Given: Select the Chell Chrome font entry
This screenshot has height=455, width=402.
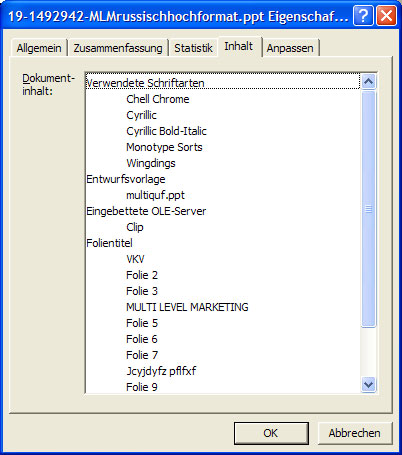Looking at the screenshot, I should coord(158,99).
